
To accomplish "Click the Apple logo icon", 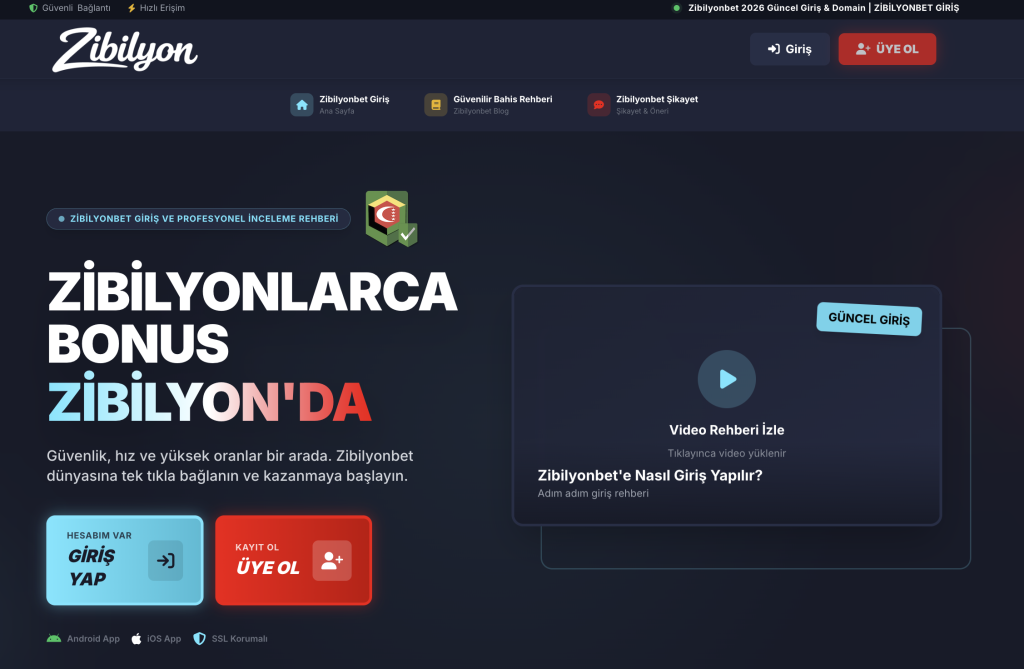I will 136,638.
